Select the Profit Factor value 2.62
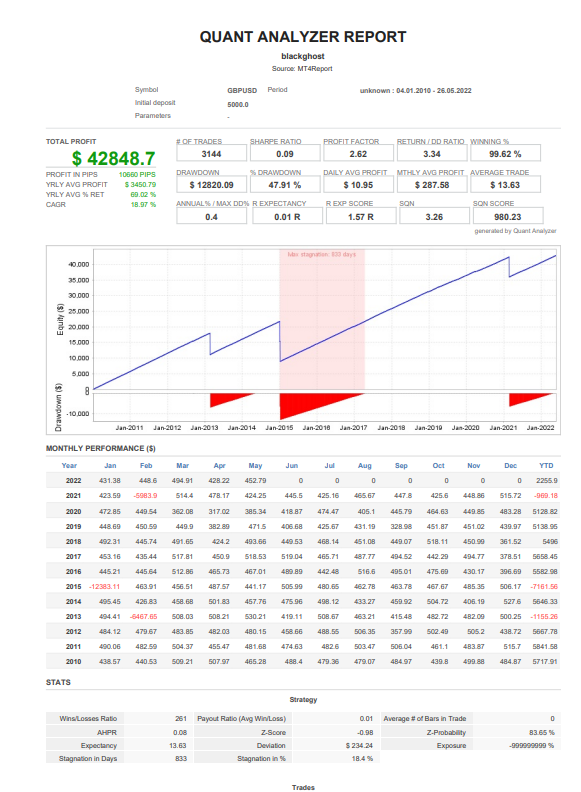Image resolution: width=581 pixels, height=792 pixels. point(358,154)
